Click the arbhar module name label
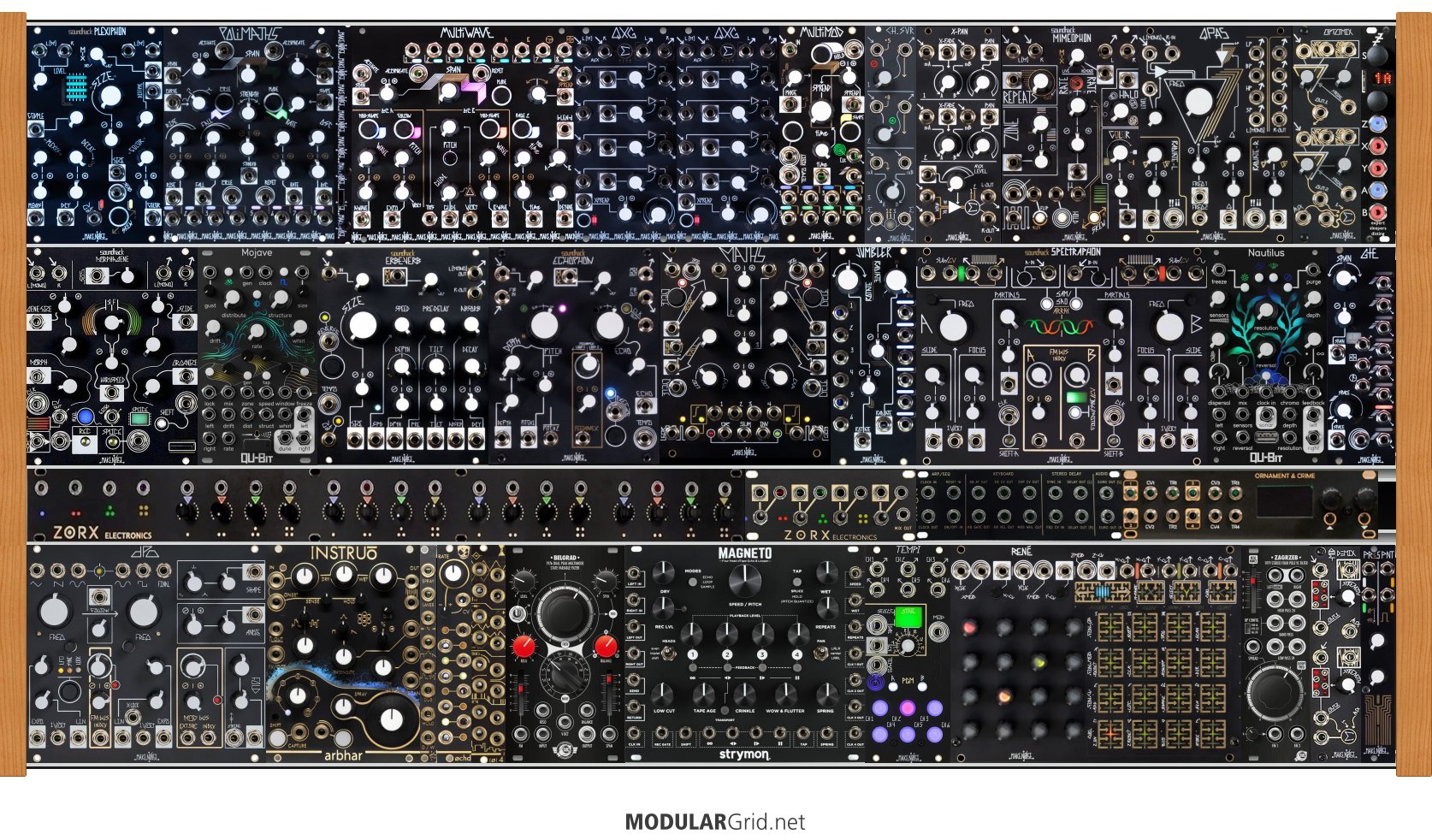 (343, 755)
